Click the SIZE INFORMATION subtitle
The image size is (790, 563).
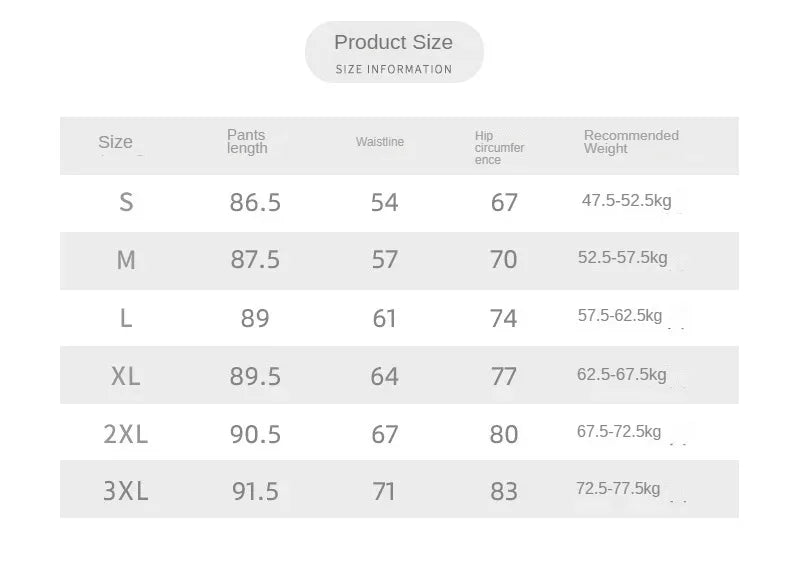click(x=394, y=70)
